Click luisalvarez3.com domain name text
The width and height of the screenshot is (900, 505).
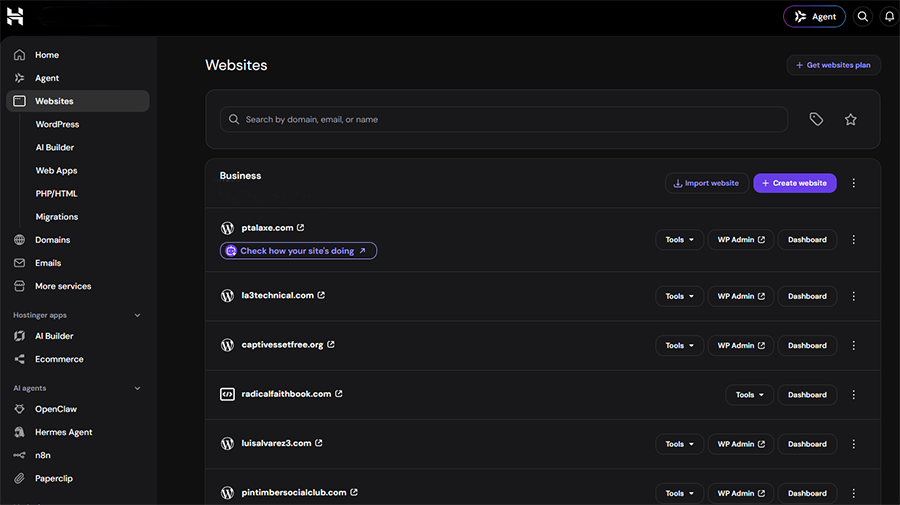click(277, 443)
